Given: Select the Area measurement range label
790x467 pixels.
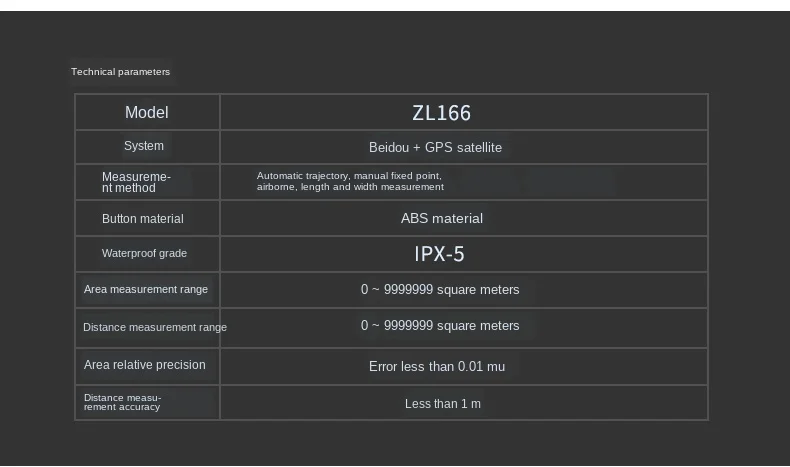Looking at the screenshot, I should (146, 289).
